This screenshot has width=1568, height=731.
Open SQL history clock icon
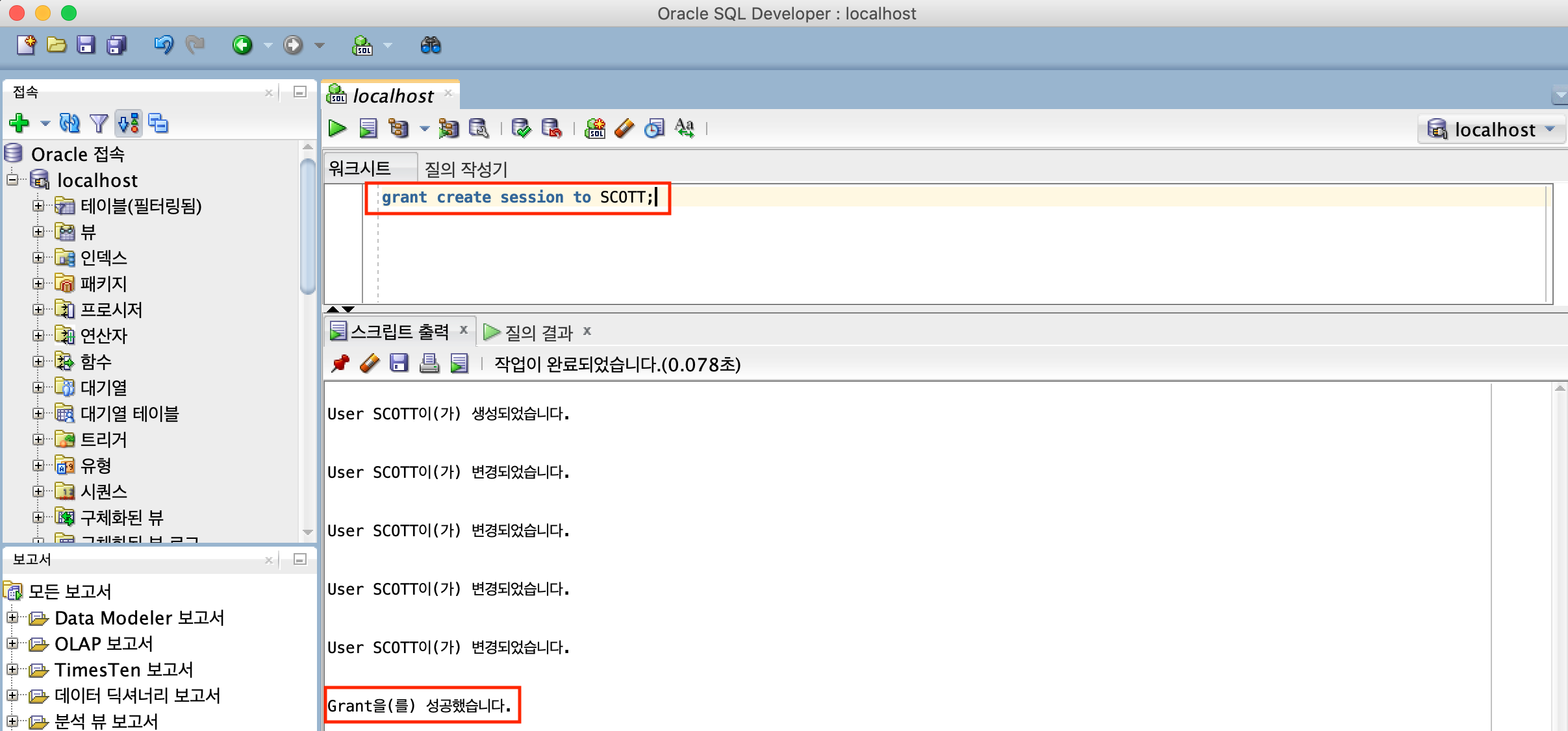[654, 129]
